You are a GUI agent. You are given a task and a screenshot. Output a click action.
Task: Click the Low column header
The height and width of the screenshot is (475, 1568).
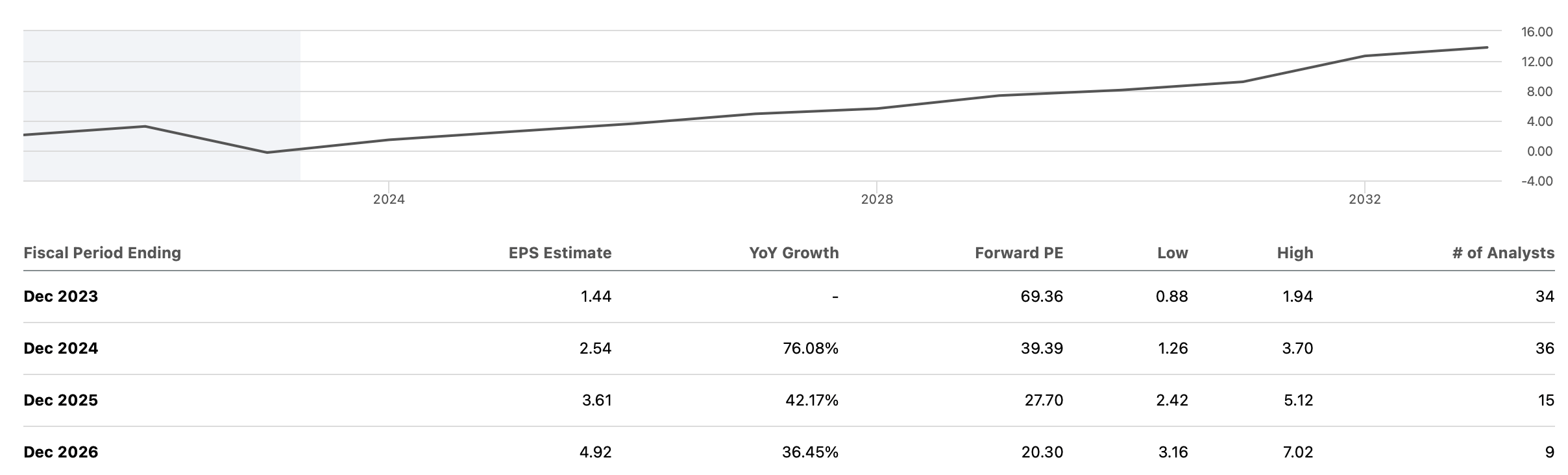click(1172, 253)
